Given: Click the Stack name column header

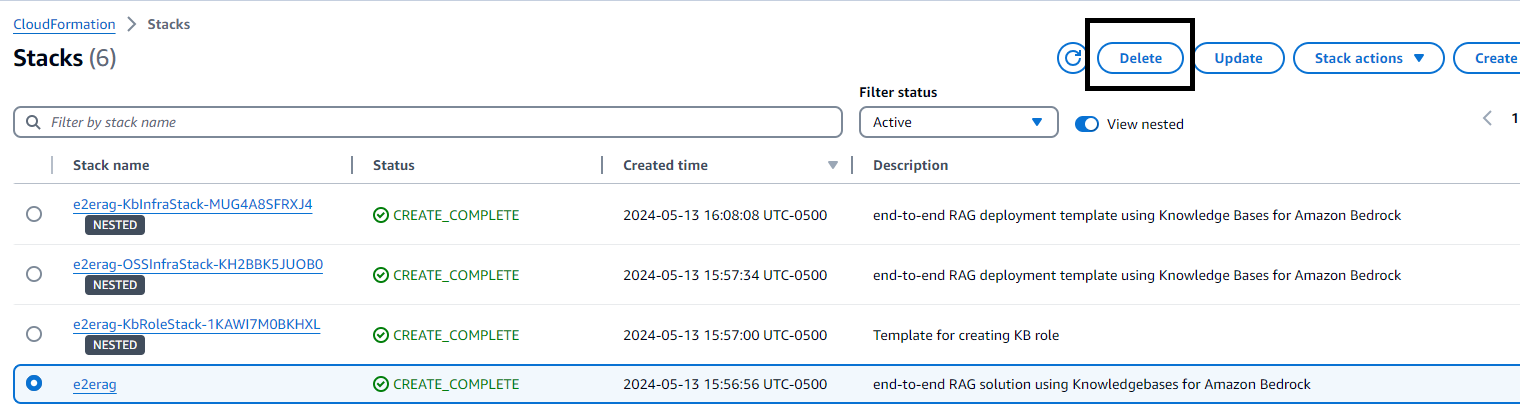Looking at the screenshot, I should point(111,165).
